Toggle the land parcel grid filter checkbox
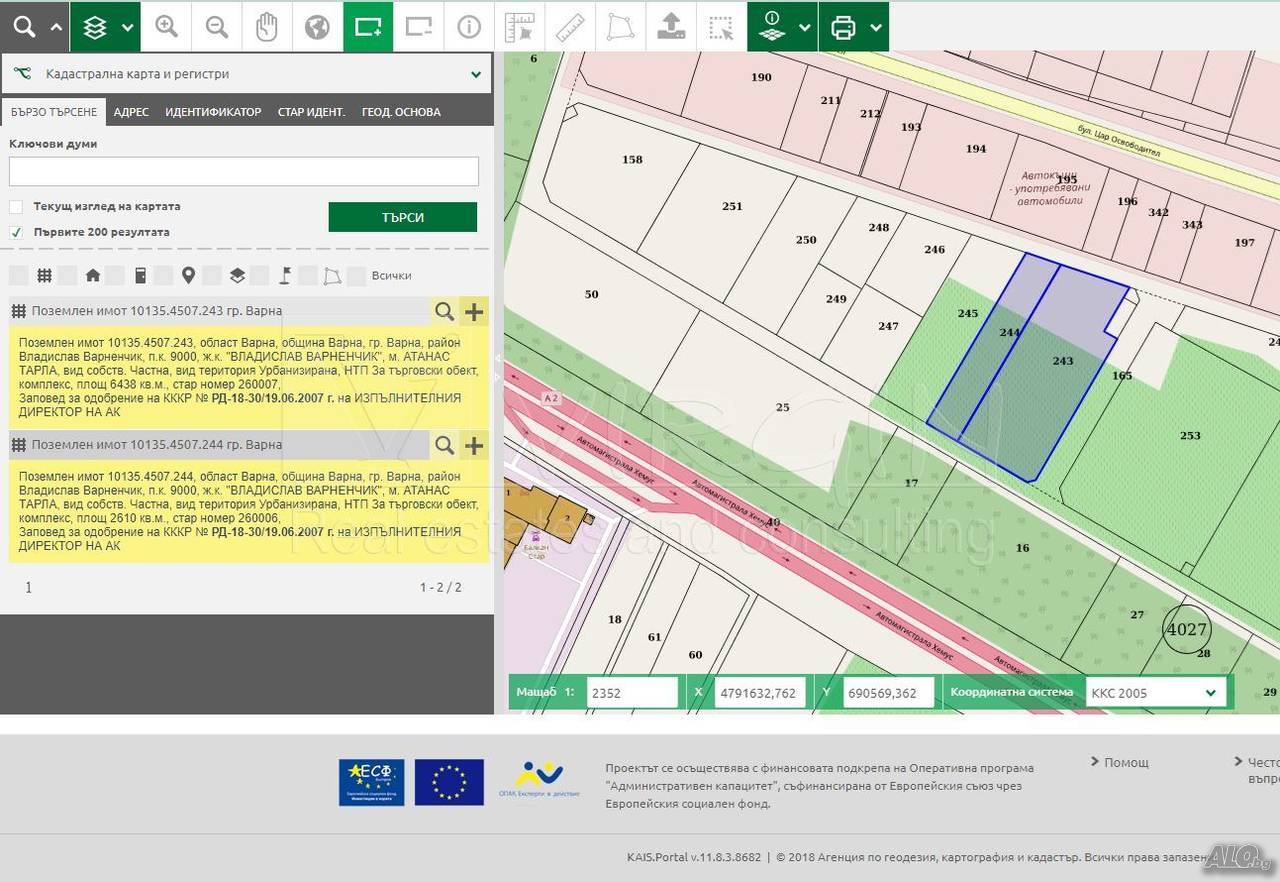 19,275
